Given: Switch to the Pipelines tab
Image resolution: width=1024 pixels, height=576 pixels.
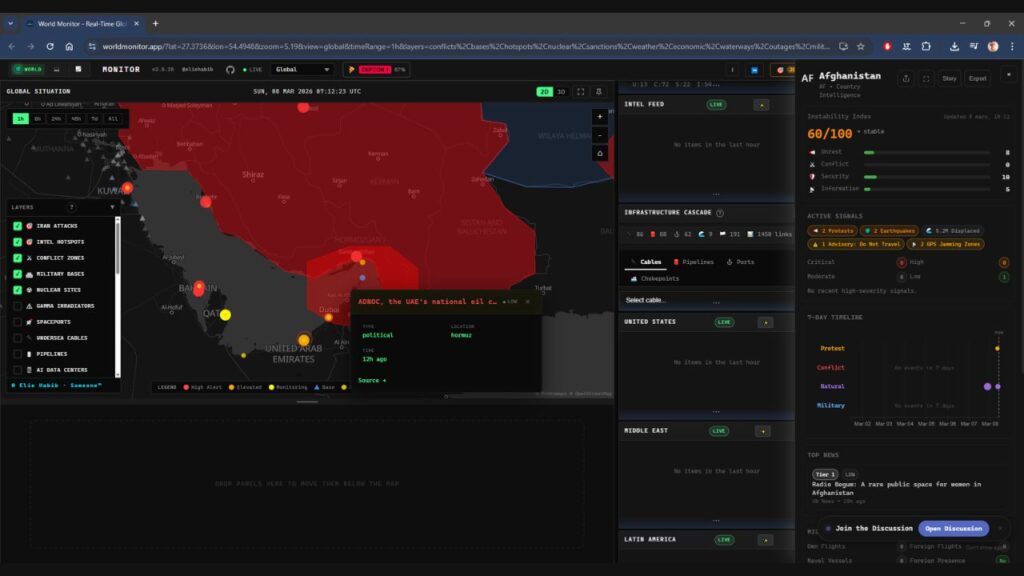Looking at the screenshot, I should click(693, 262).
